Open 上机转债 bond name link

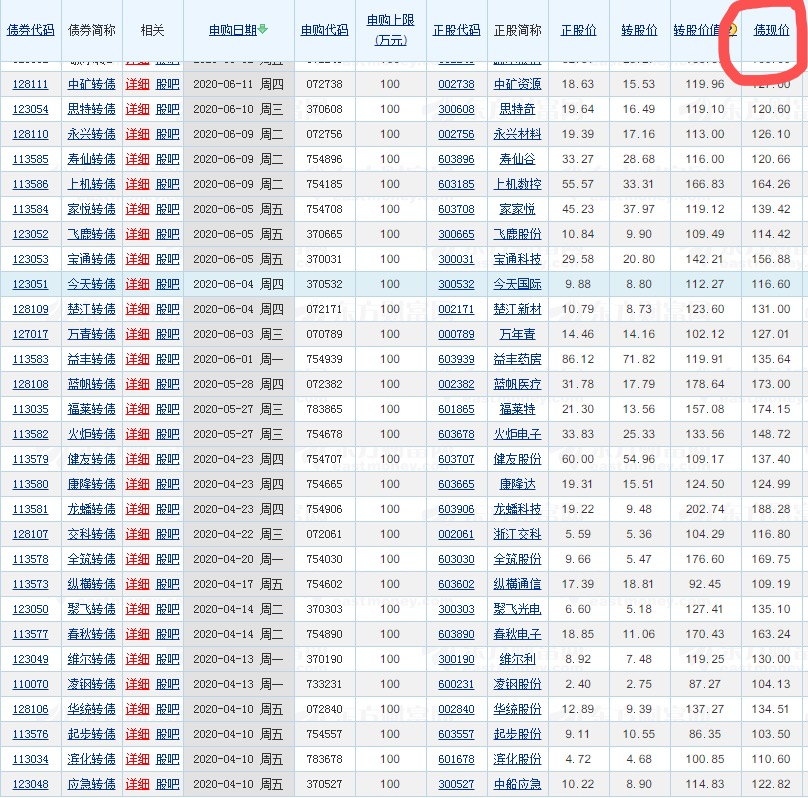click(x=92, y=184)
